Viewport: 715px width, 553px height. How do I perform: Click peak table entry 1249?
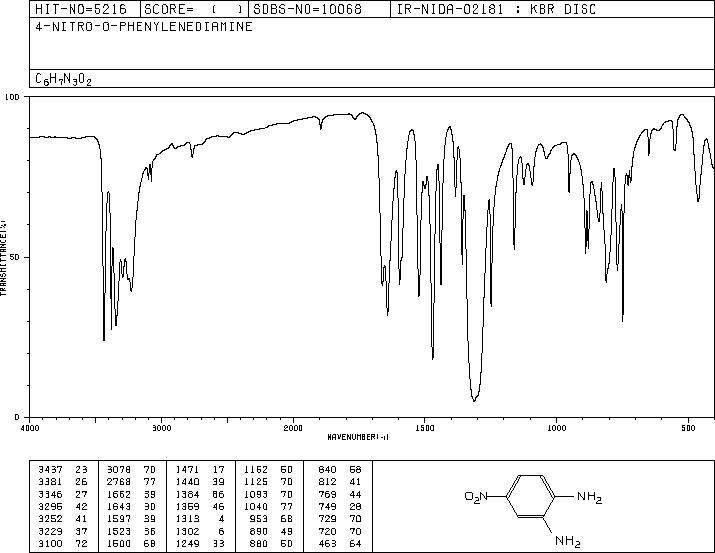(187, 543)
